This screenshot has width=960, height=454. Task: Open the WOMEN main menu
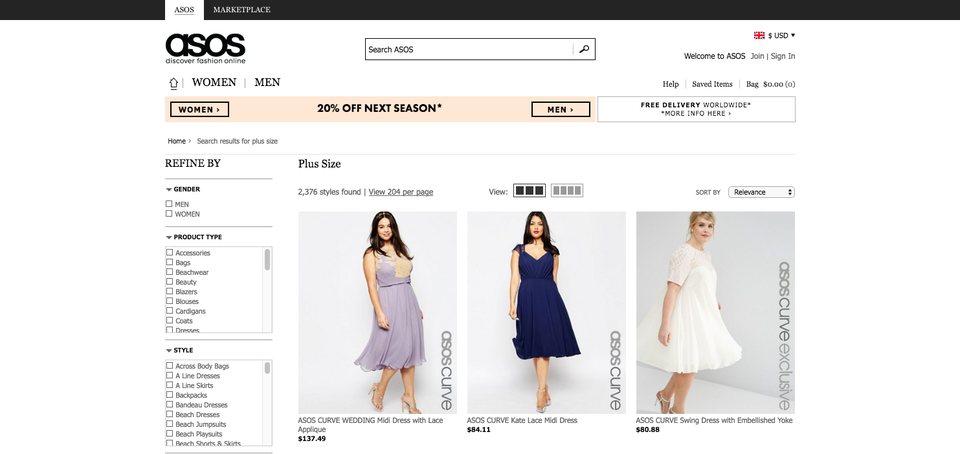214,83
